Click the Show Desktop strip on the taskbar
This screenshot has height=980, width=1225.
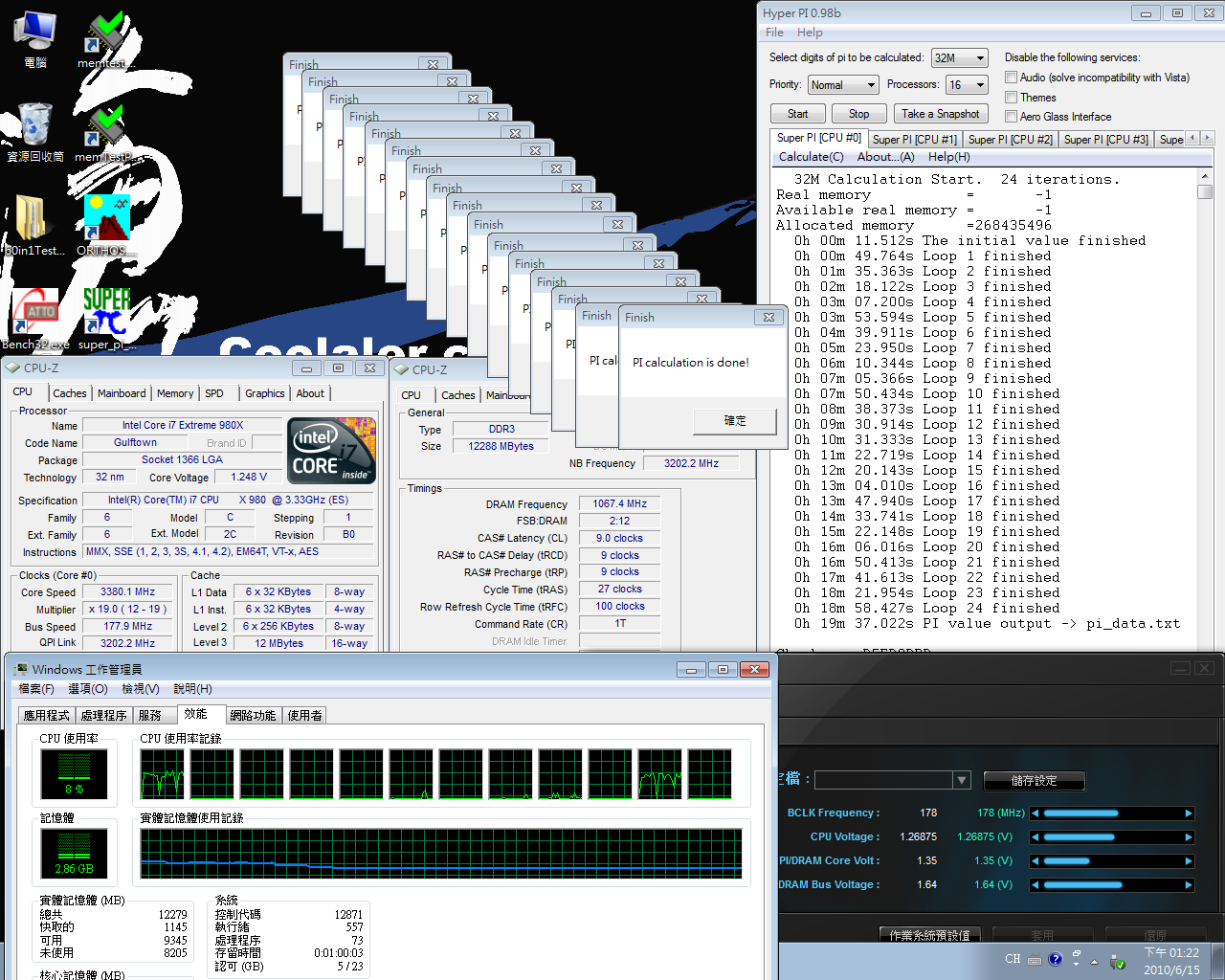tap(1217, 961)
